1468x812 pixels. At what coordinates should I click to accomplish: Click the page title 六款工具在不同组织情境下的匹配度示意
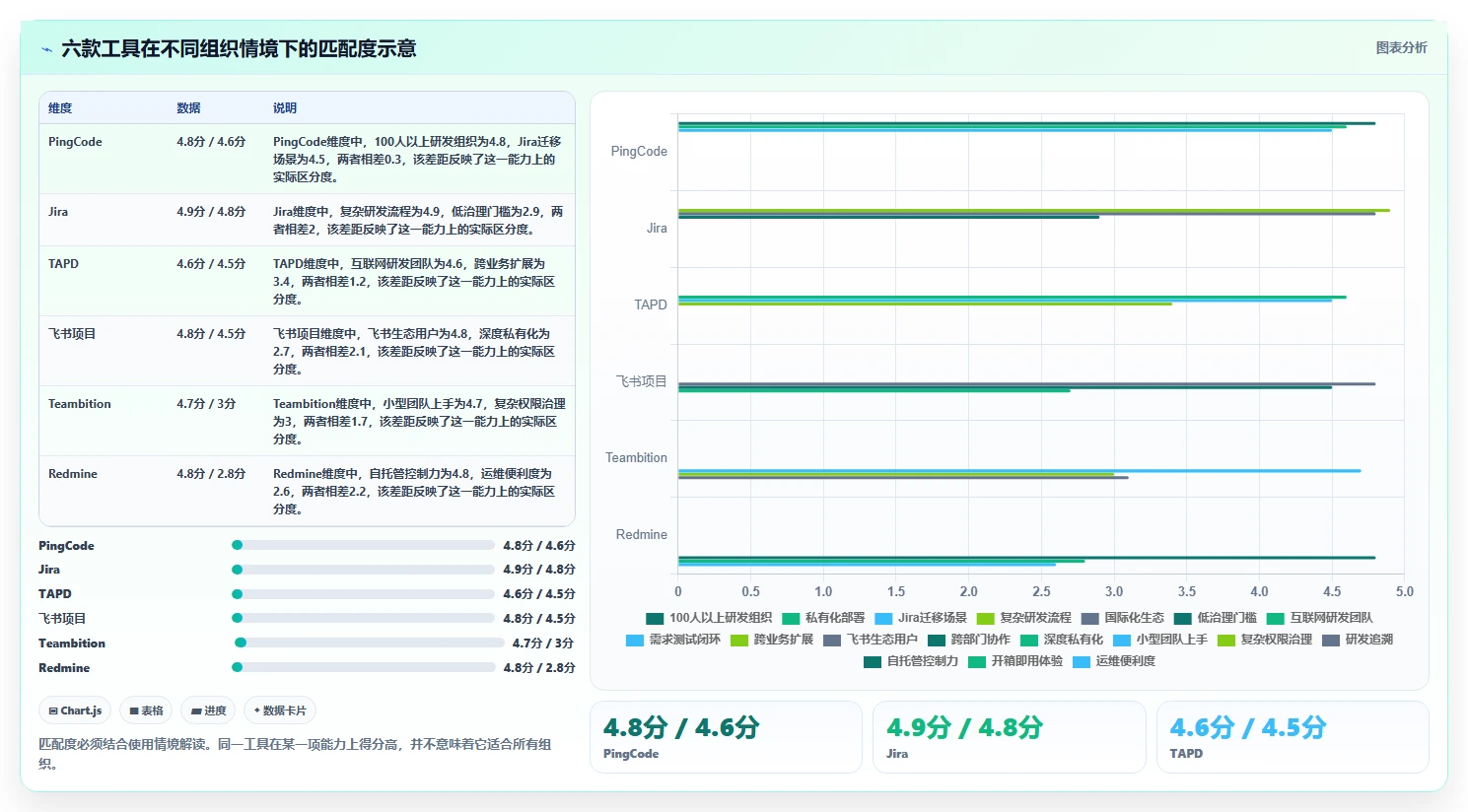click(239, 49)
